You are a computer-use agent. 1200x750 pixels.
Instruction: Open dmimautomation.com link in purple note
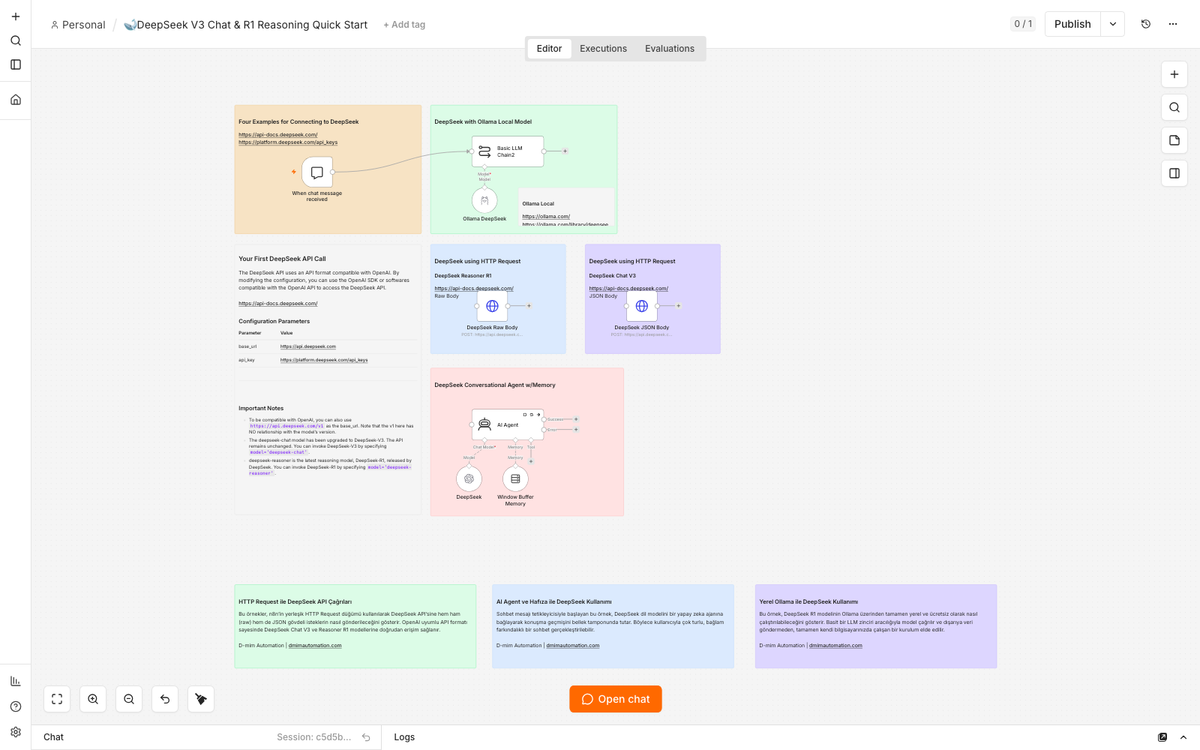pos(835,646)
